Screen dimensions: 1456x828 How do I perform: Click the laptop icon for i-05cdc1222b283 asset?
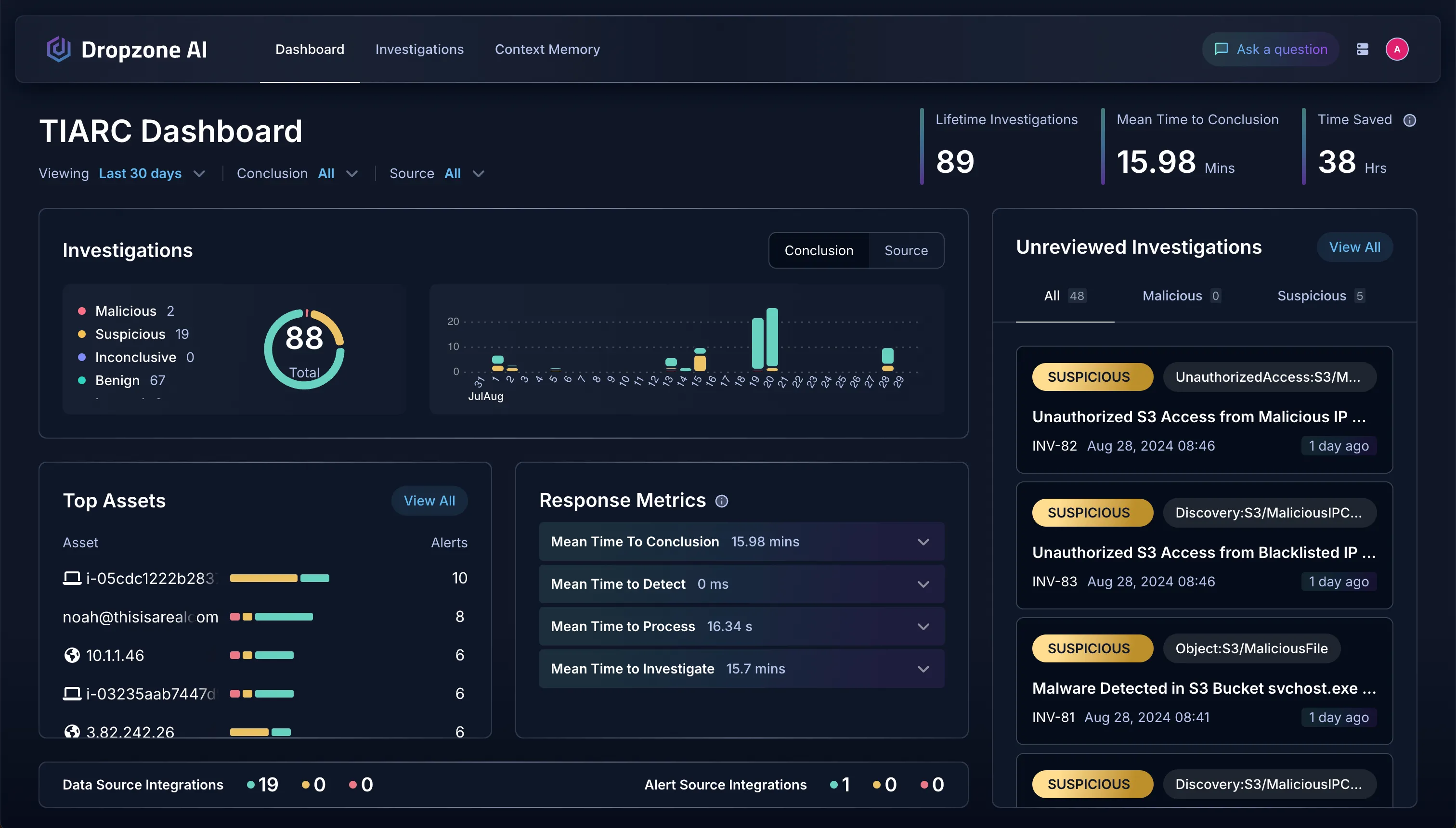[72, 578]
